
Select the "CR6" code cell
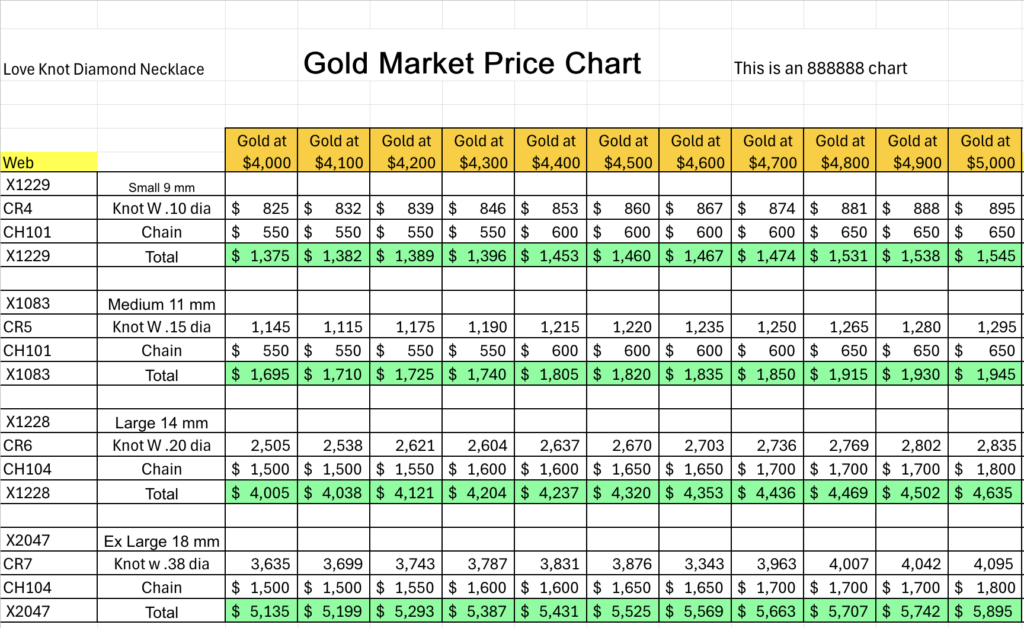[x=49, y=445]
